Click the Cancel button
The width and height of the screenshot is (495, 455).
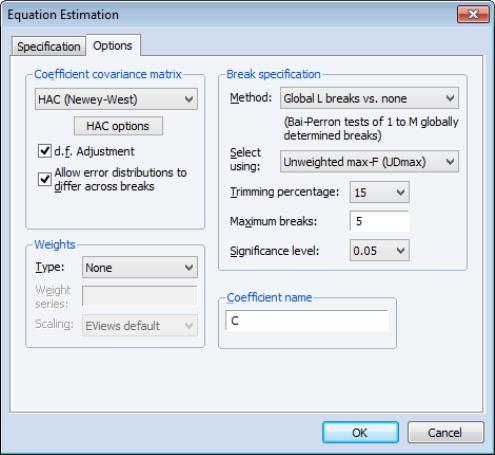pos(446,432)
